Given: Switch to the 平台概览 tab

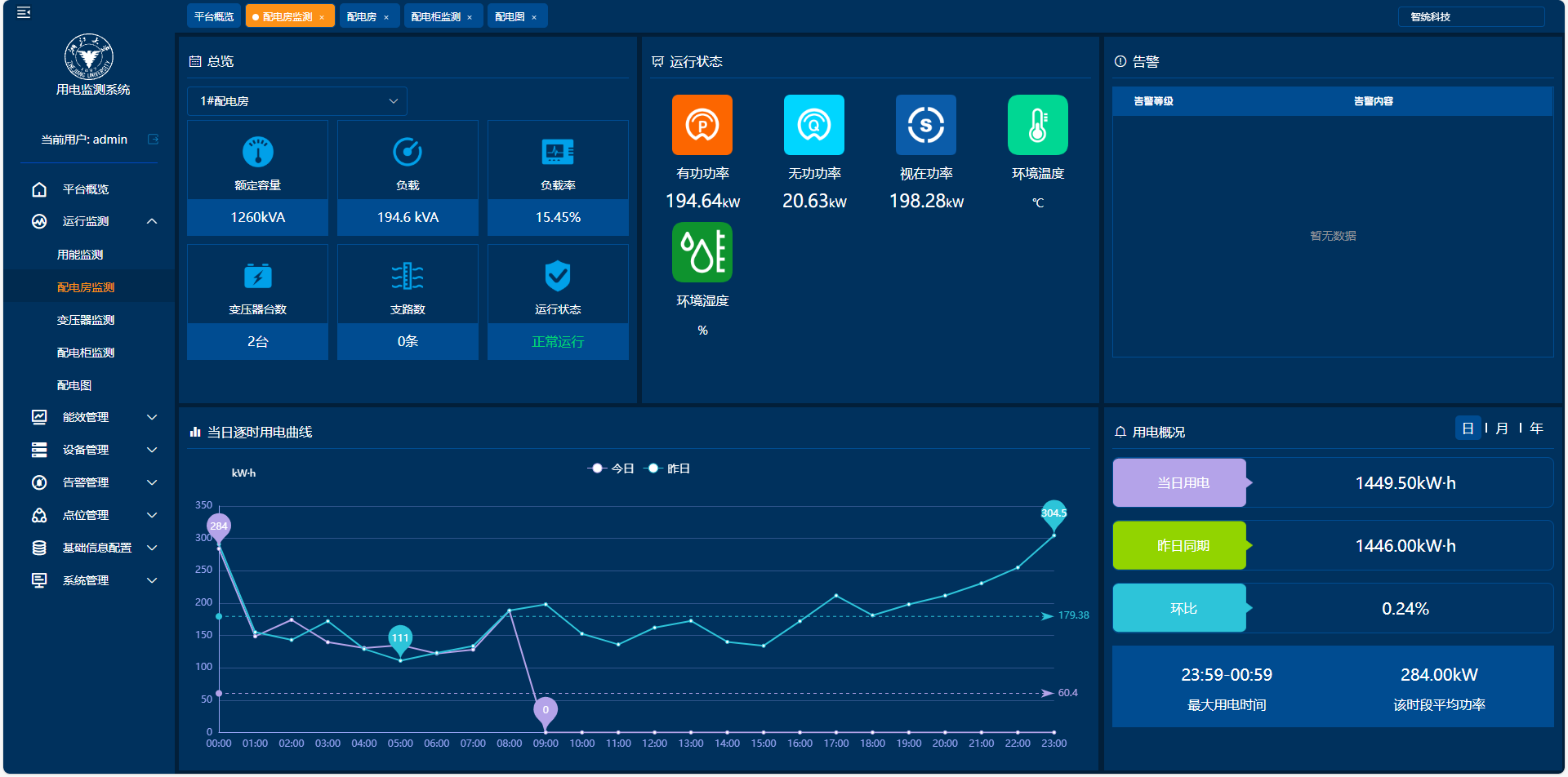Looking at the screenshot, I should 214,16.
